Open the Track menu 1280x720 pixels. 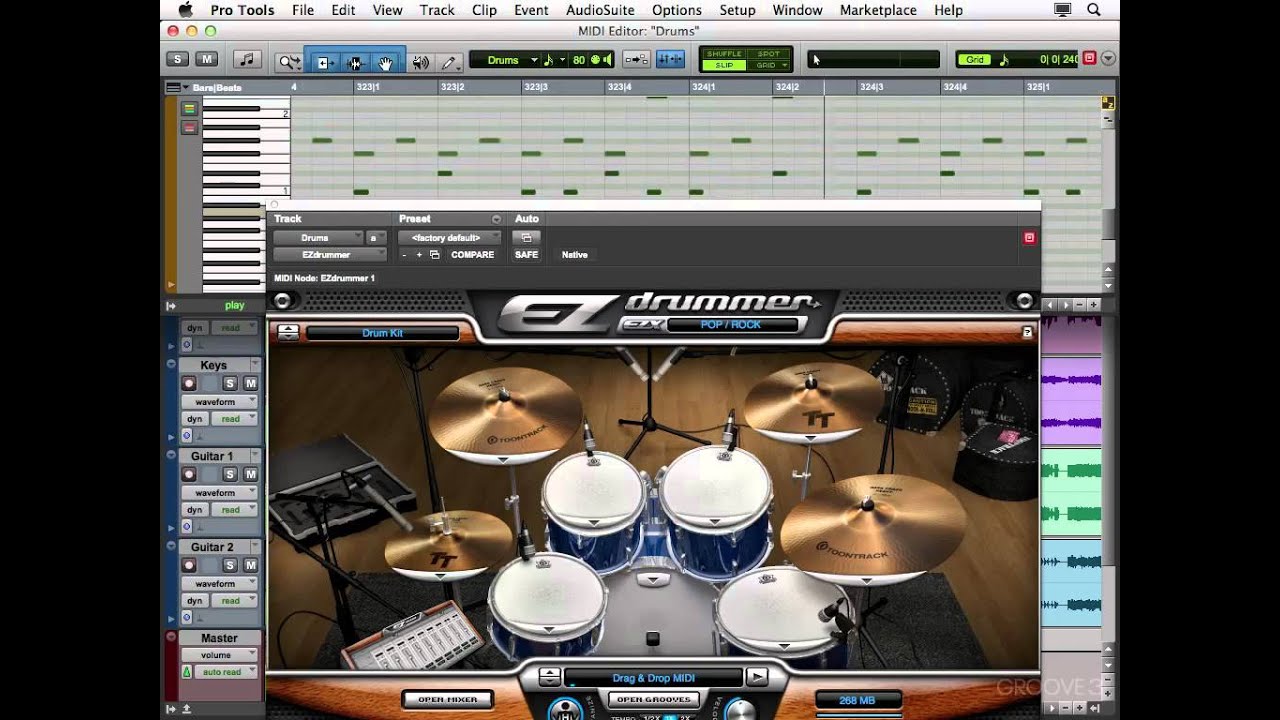(x=437, y=10)
